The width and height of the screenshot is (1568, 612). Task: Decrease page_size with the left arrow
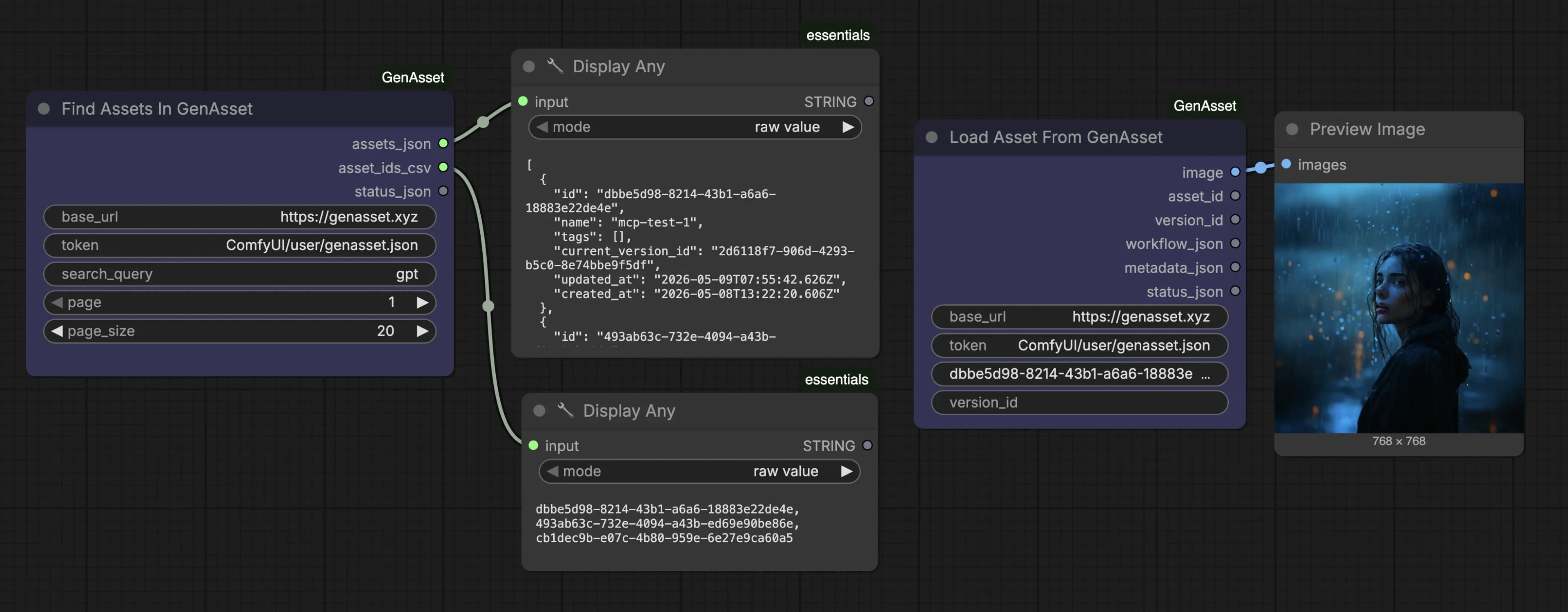[57, 331]
